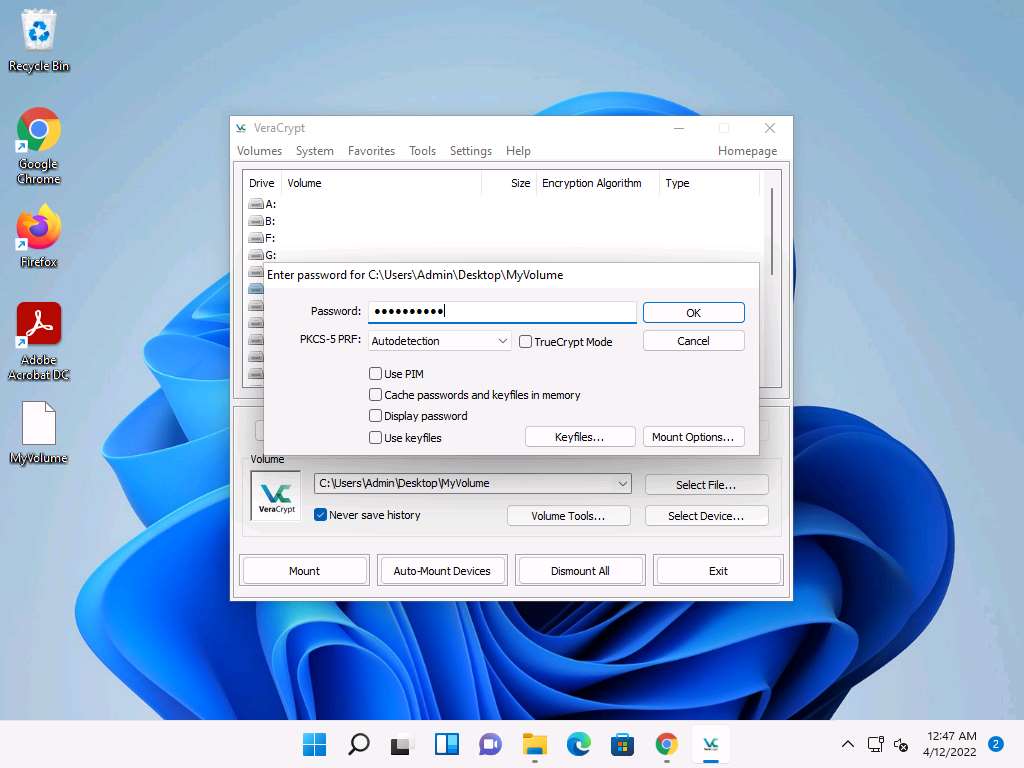Open Microsoft Edge from the taskbar

[x=579, y=744]
